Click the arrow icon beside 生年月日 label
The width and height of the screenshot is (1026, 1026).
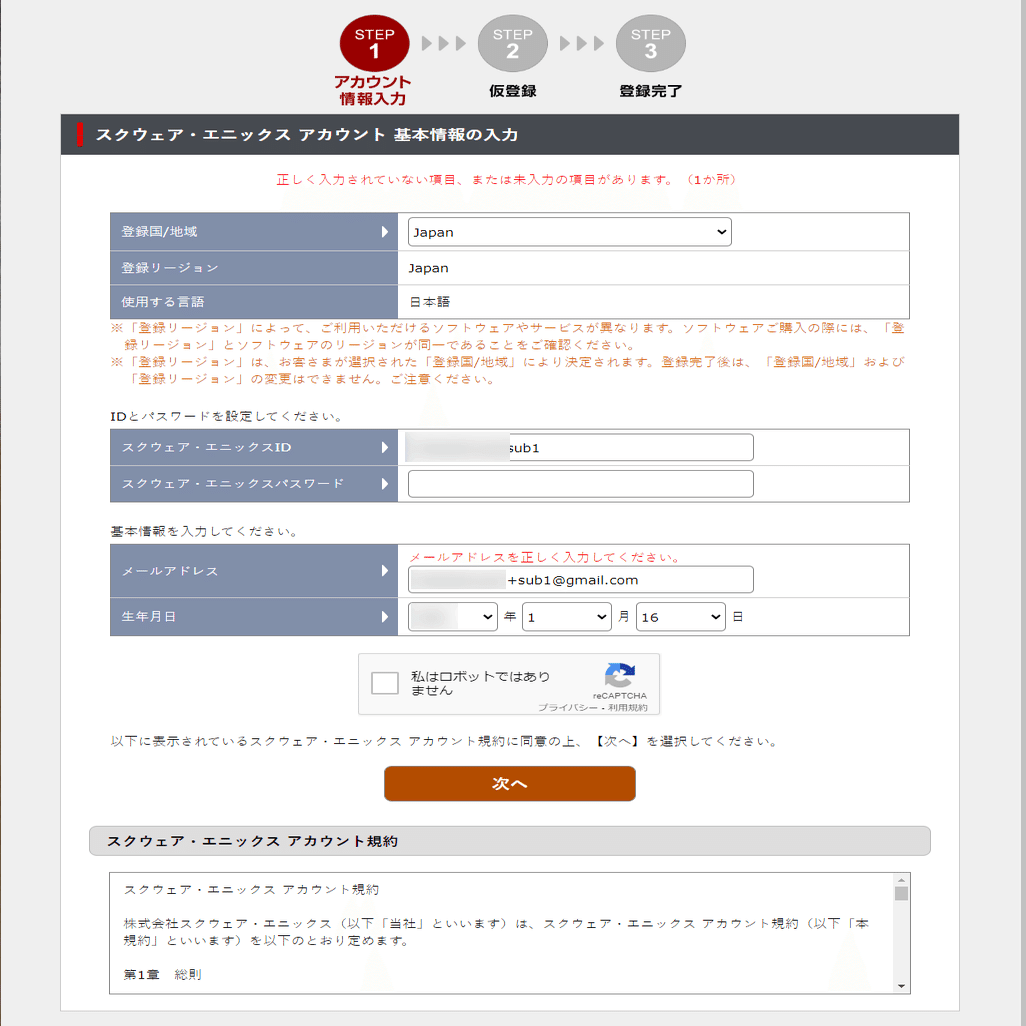click(x=385, y=616)
